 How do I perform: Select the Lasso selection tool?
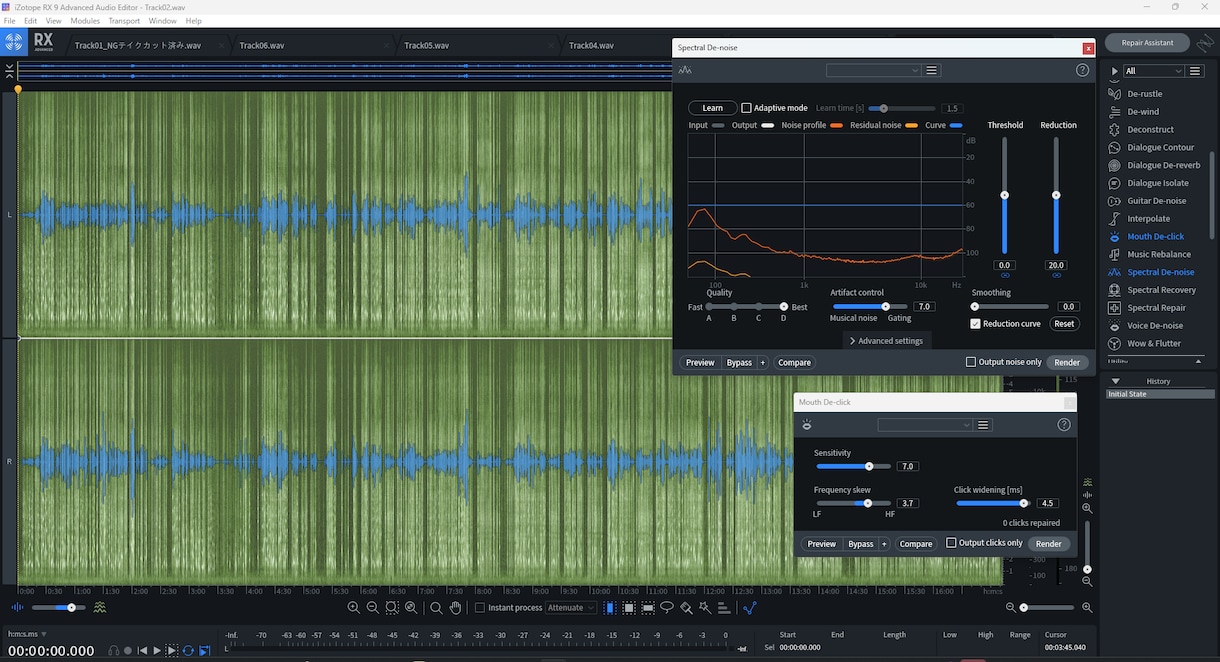pyautogui.click(x=667, y=608)
